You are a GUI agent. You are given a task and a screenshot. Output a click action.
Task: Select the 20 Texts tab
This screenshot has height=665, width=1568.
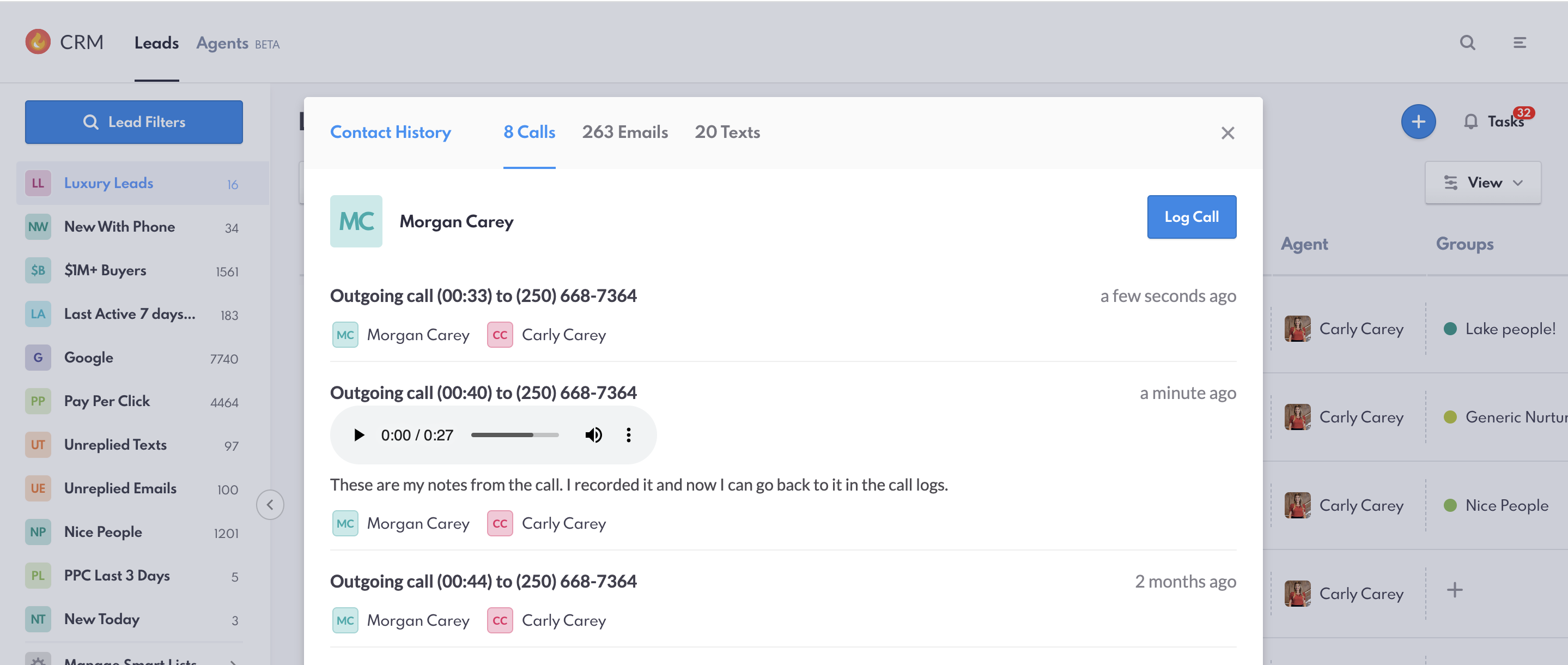click(x=727, y=132)
